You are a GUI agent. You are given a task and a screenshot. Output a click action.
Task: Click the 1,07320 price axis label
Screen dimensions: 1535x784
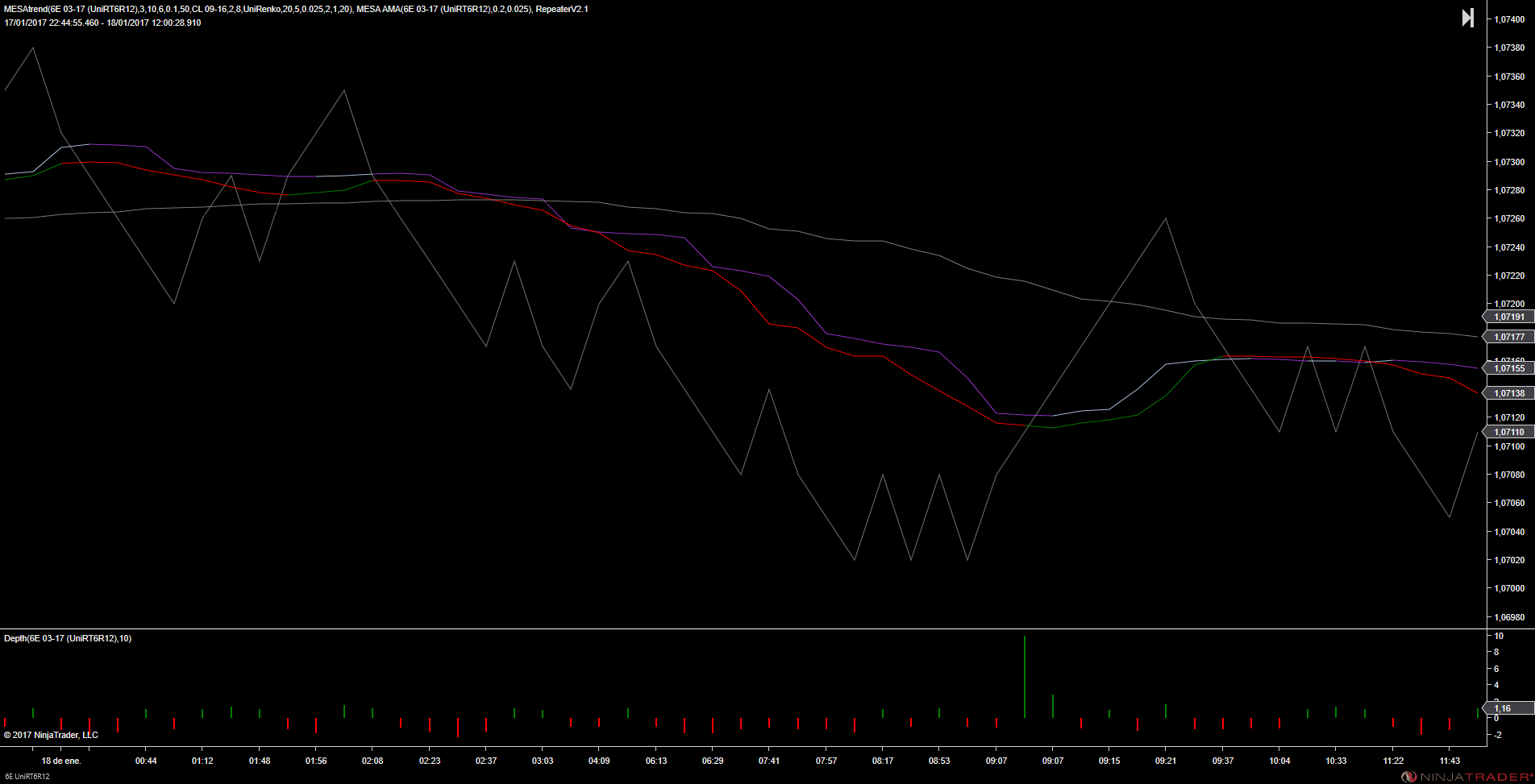tap(1509, 133)
